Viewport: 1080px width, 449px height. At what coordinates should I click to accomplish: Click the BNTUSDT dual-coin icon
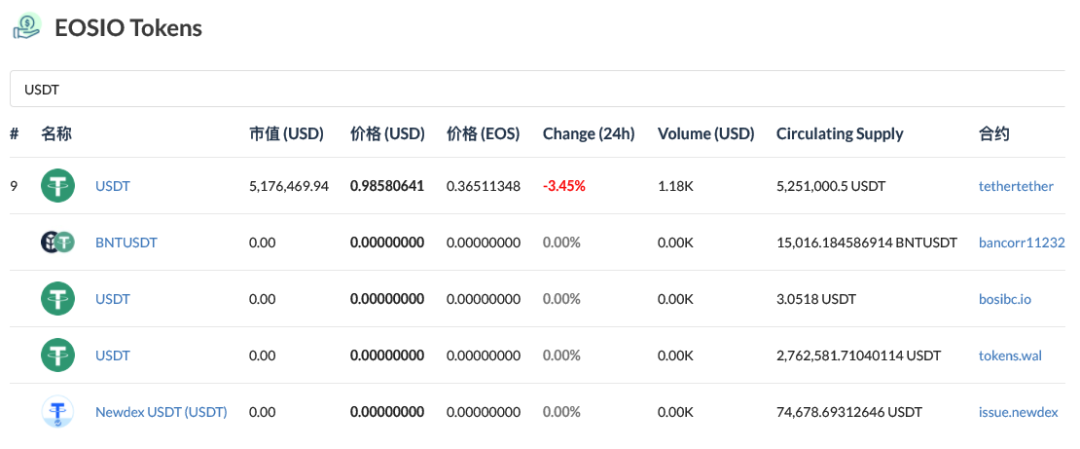coord(58,242)
